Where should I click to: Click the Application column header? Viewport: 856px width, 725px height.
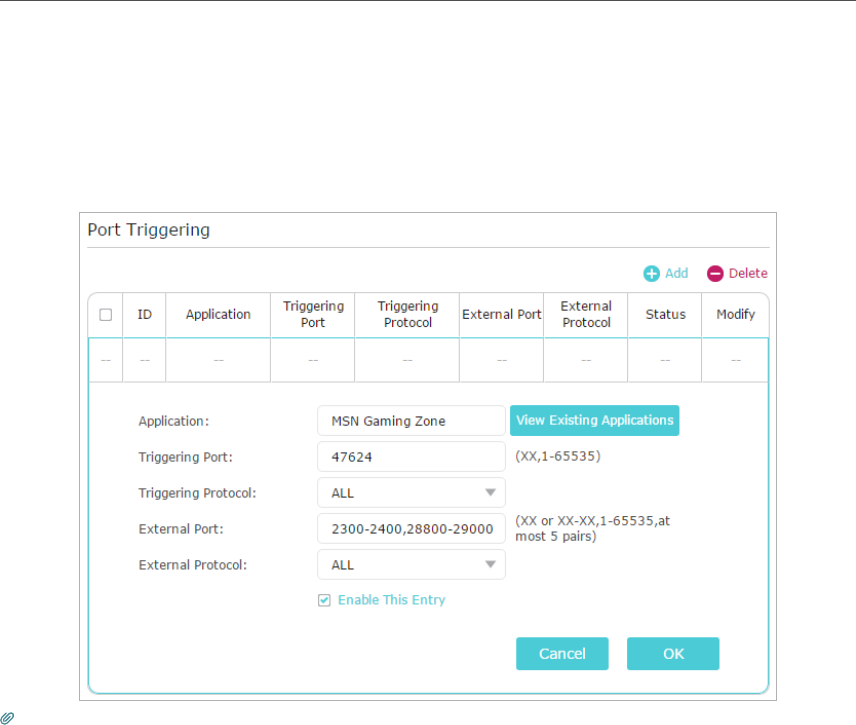(218, 314)
